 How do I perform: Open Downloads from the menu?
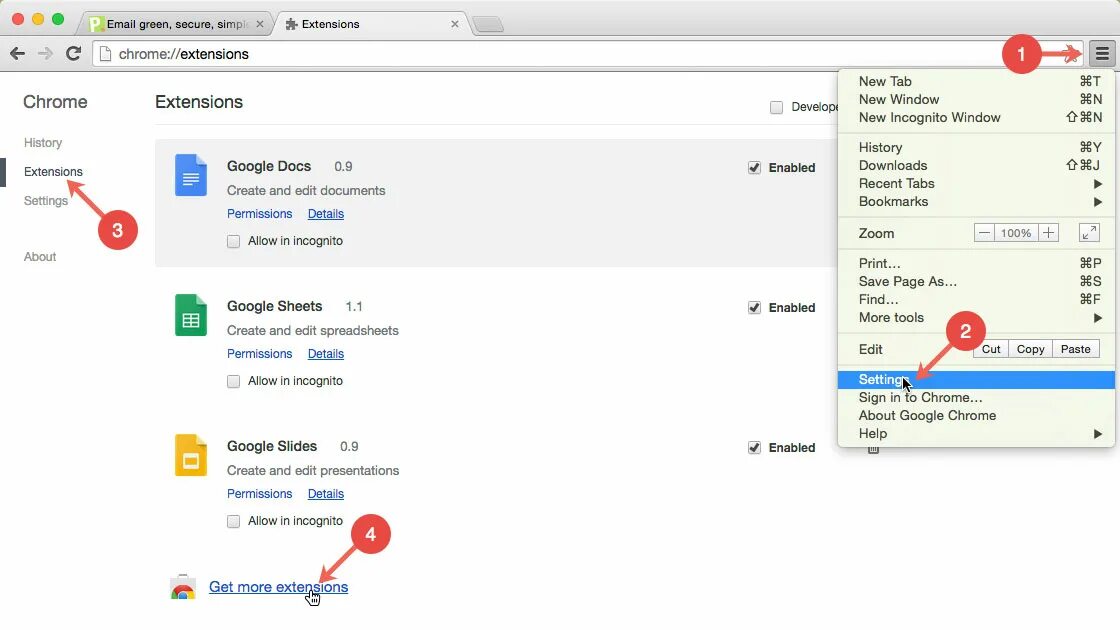coord(976,165)
